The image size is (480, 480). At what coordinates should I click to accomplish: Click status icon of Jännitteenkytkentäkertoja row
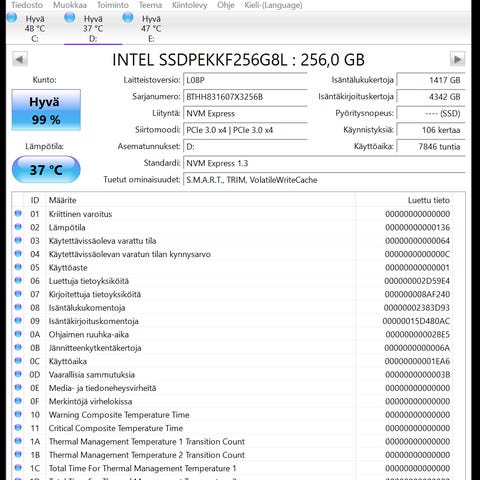click(x=18, y=347)
